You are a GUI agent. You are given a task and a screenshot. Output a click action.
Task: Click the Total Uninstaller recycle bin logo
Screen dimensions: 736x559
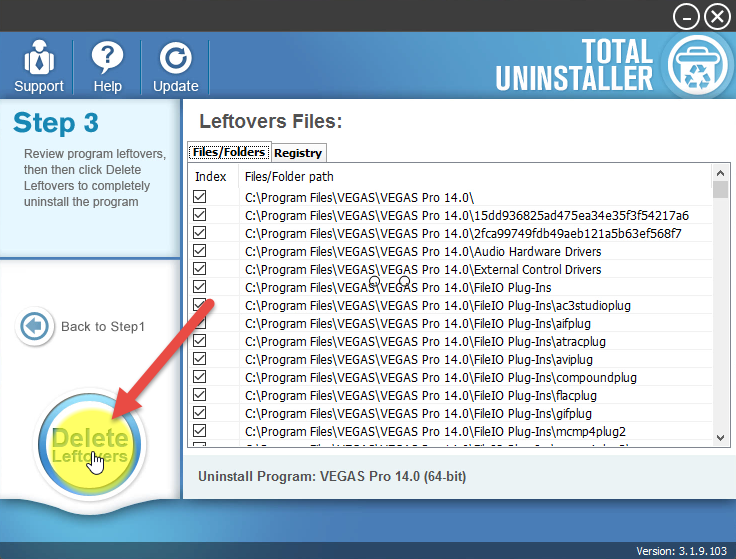697,65
